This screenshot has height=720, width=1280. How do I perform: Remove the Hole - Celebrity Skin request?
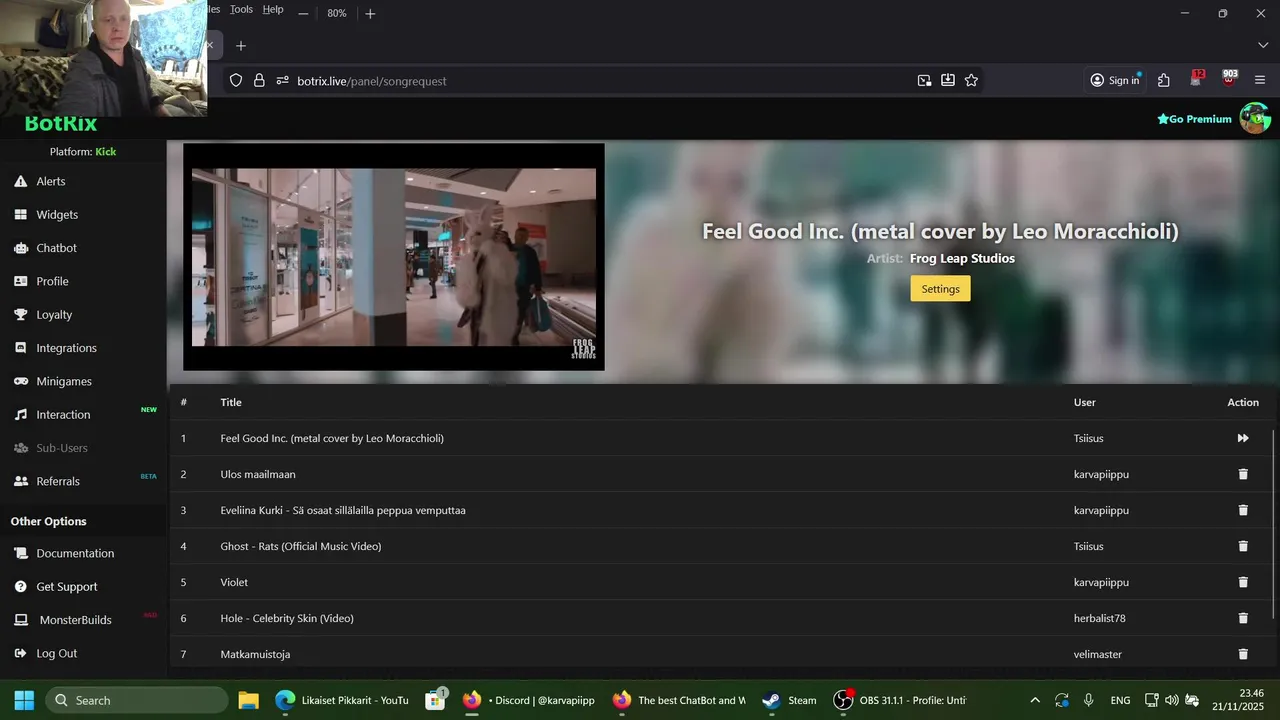click(x=1243, y=618)
